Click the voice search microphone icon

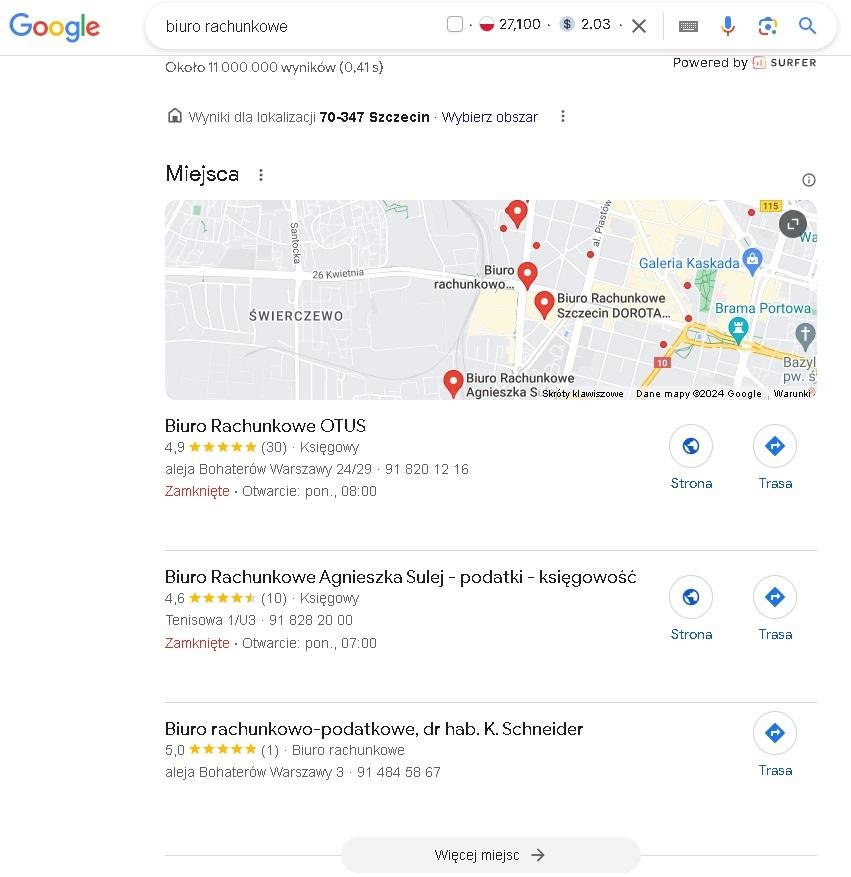pos(727,26)
